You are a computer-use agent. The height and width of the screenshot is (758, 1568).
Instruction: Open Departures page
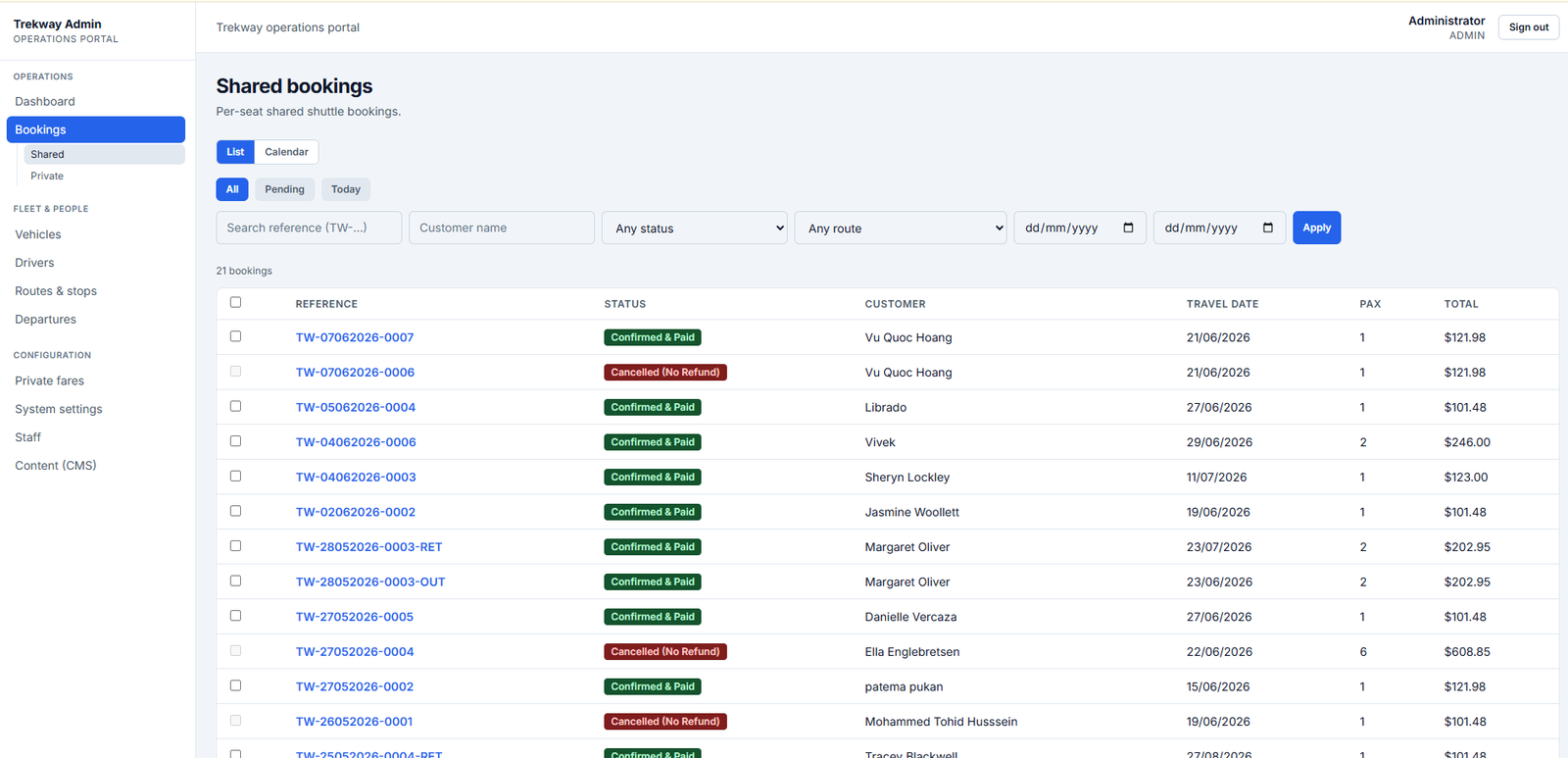[x=96, y=320]
